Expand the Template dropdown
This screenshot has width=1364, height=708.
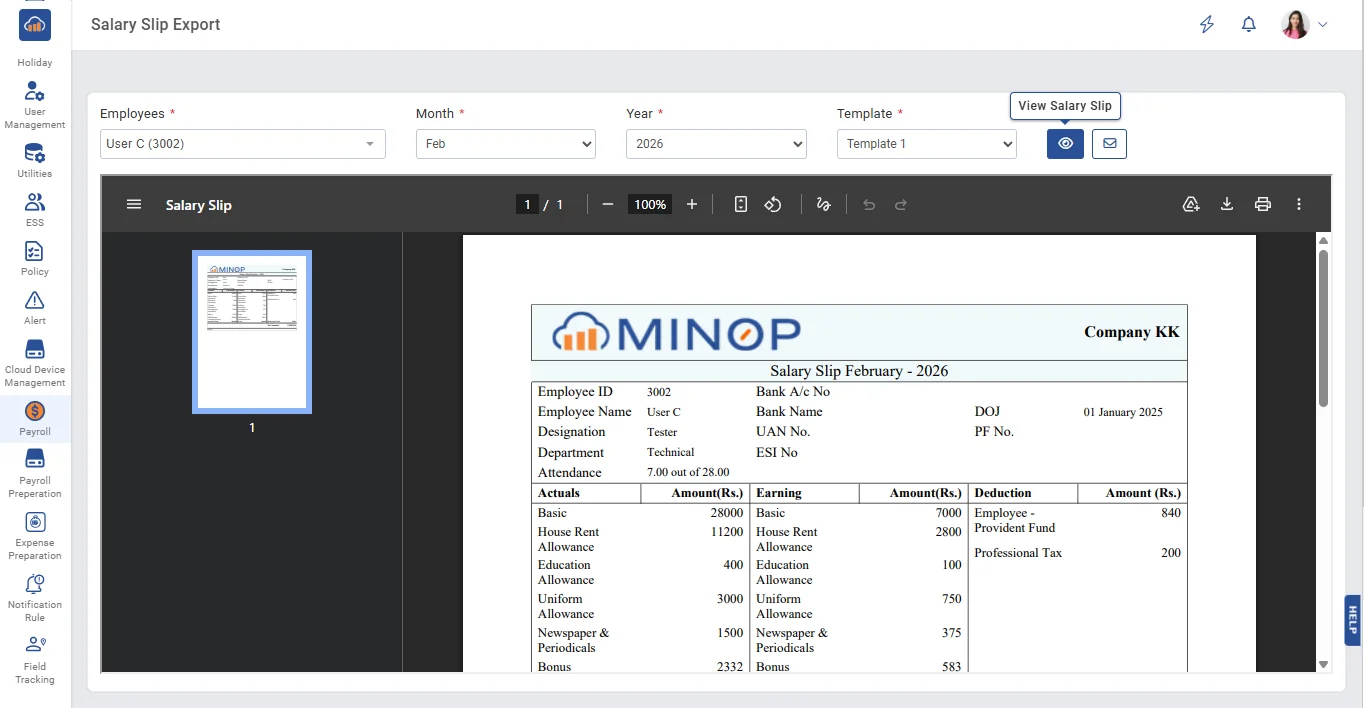tap(926, 144)
